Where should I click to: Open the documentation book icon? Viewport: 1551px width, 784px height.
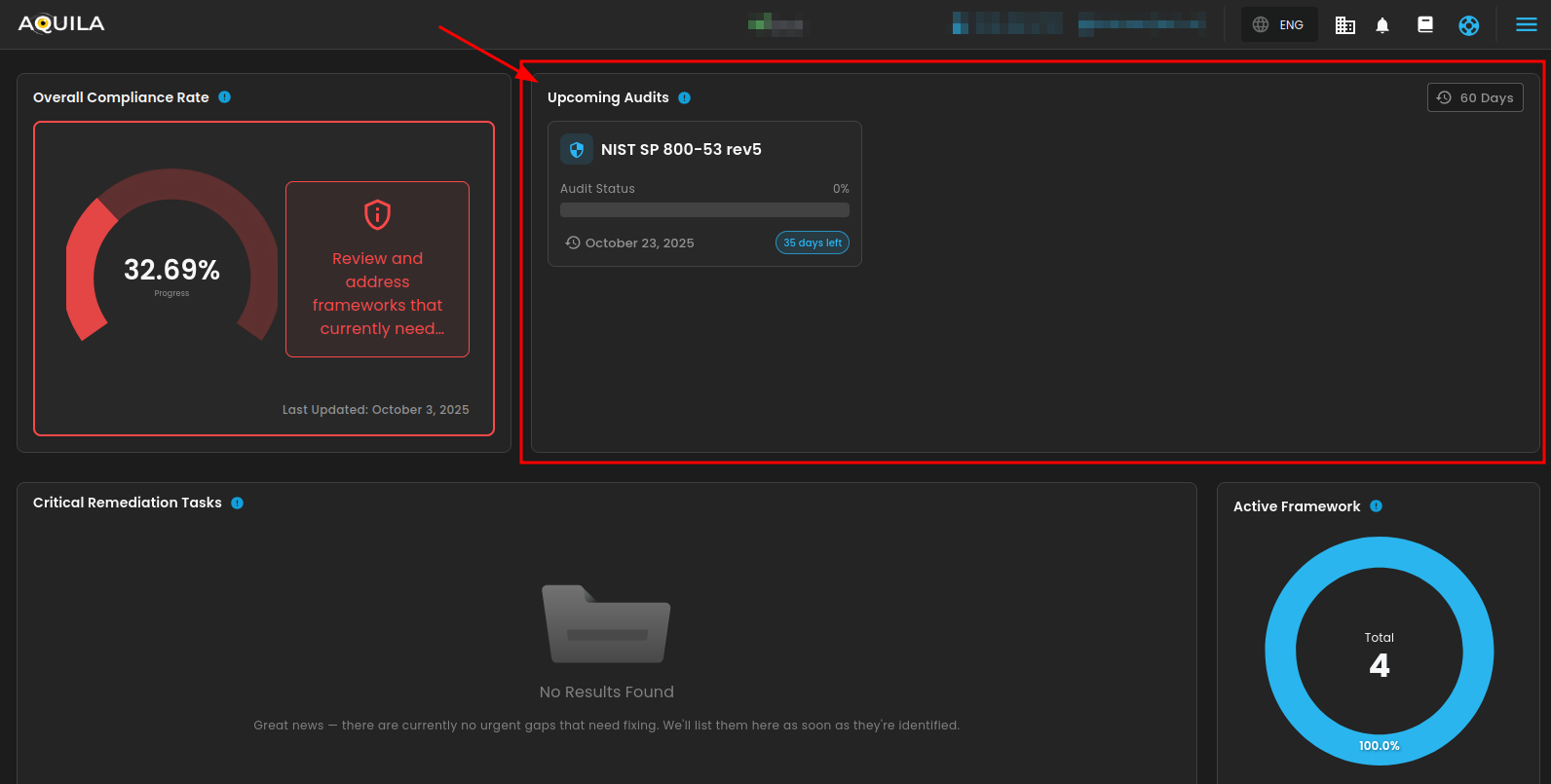1424,25
